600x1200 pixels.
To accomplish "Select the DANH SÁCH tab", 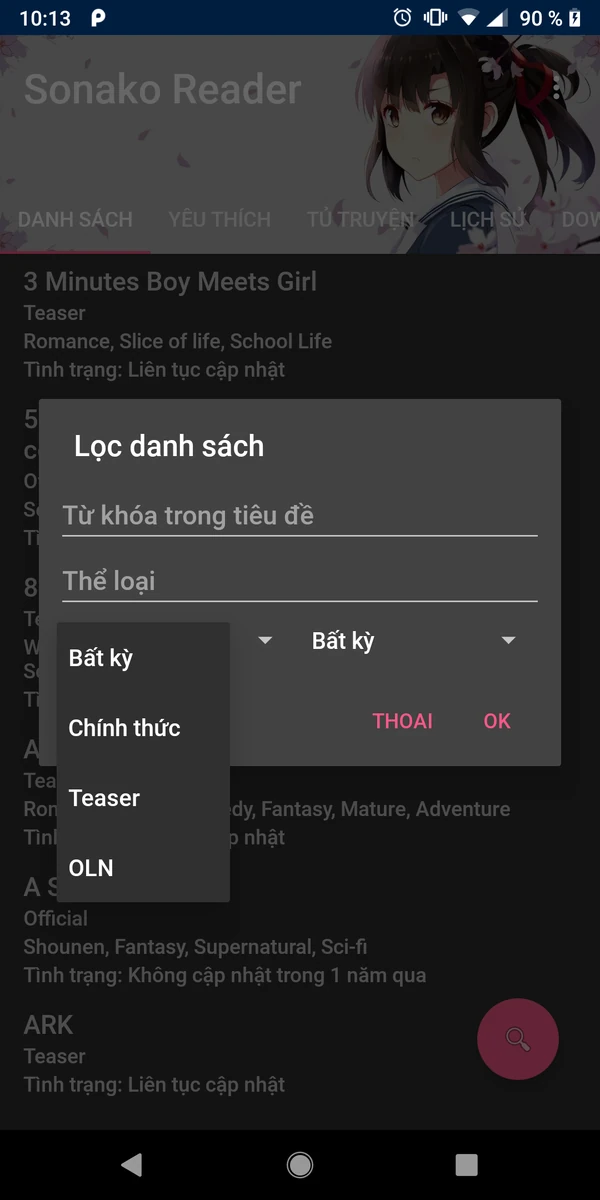I will (x=75, y=219).
